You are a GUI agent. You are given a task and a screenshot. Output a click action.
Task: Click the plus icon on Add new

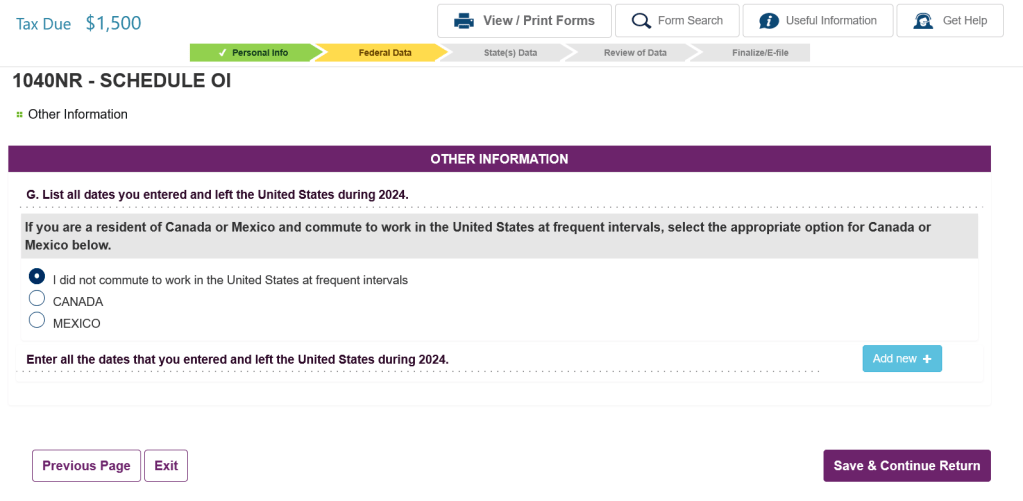[x=927, y=359]
